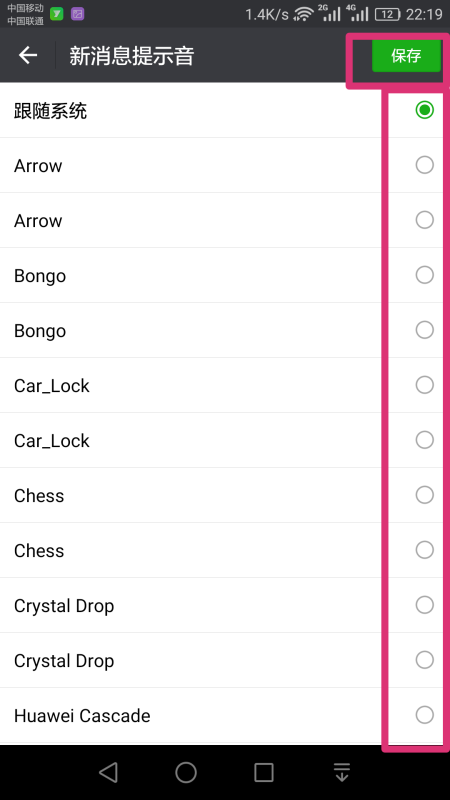Select the second Bongo radio button
This screenshot has width=450, height=800.
424,330
